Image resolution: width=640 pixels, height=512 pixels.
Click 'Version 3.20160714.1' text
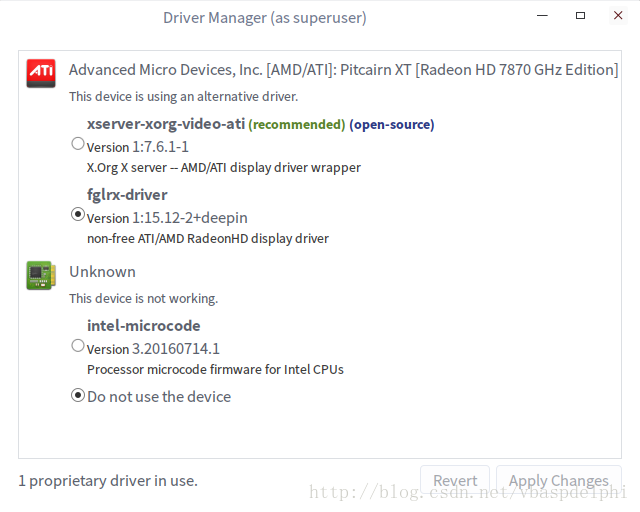[x=153, y=349]
